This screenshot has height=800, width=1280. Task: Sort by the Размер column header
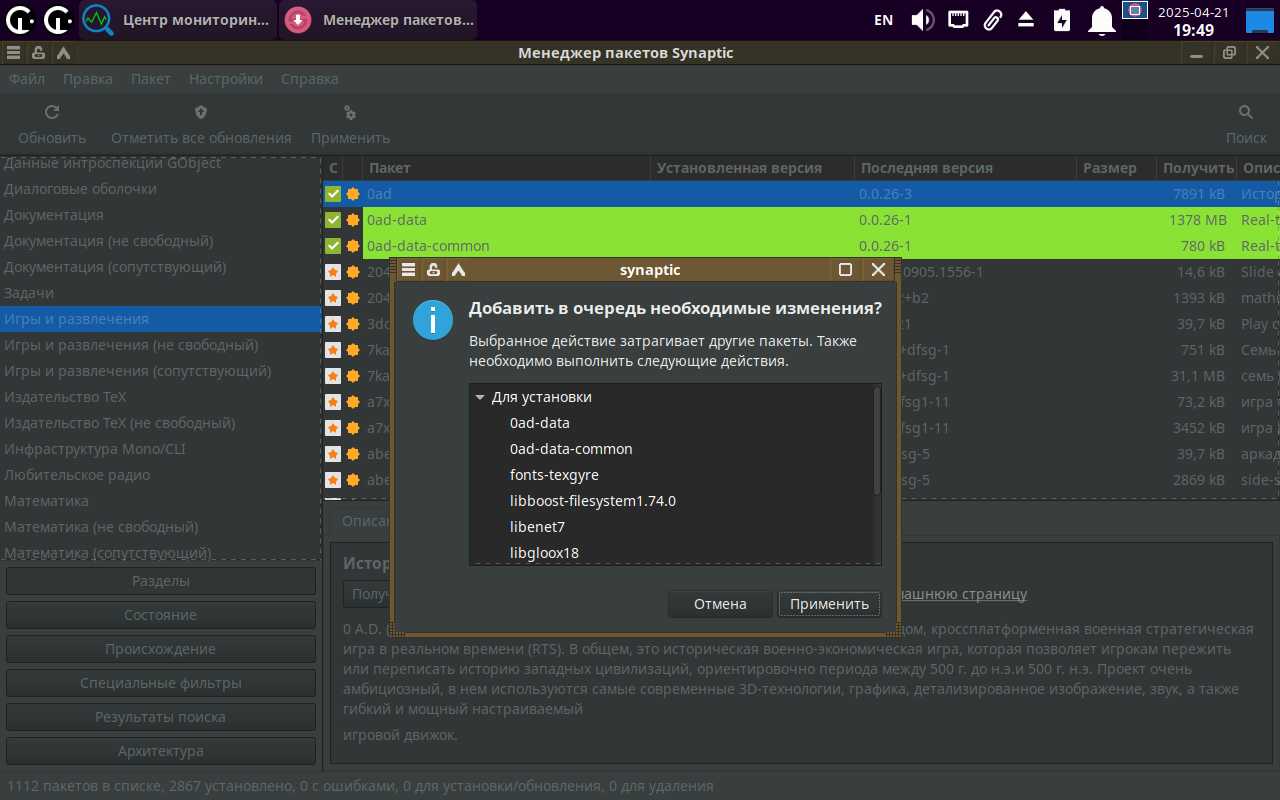[1115, 168]
